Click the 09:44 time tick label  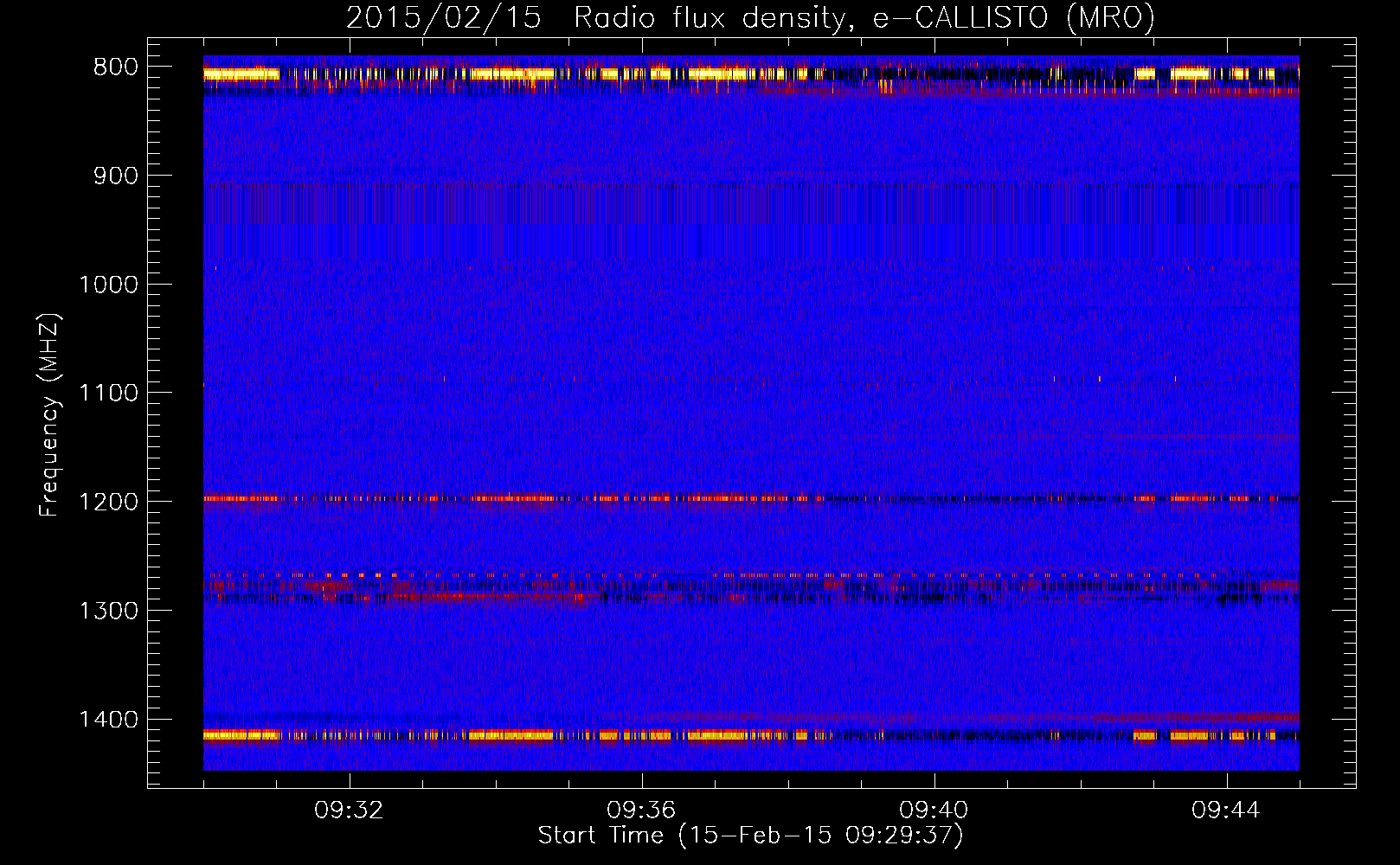(1226, 811)
